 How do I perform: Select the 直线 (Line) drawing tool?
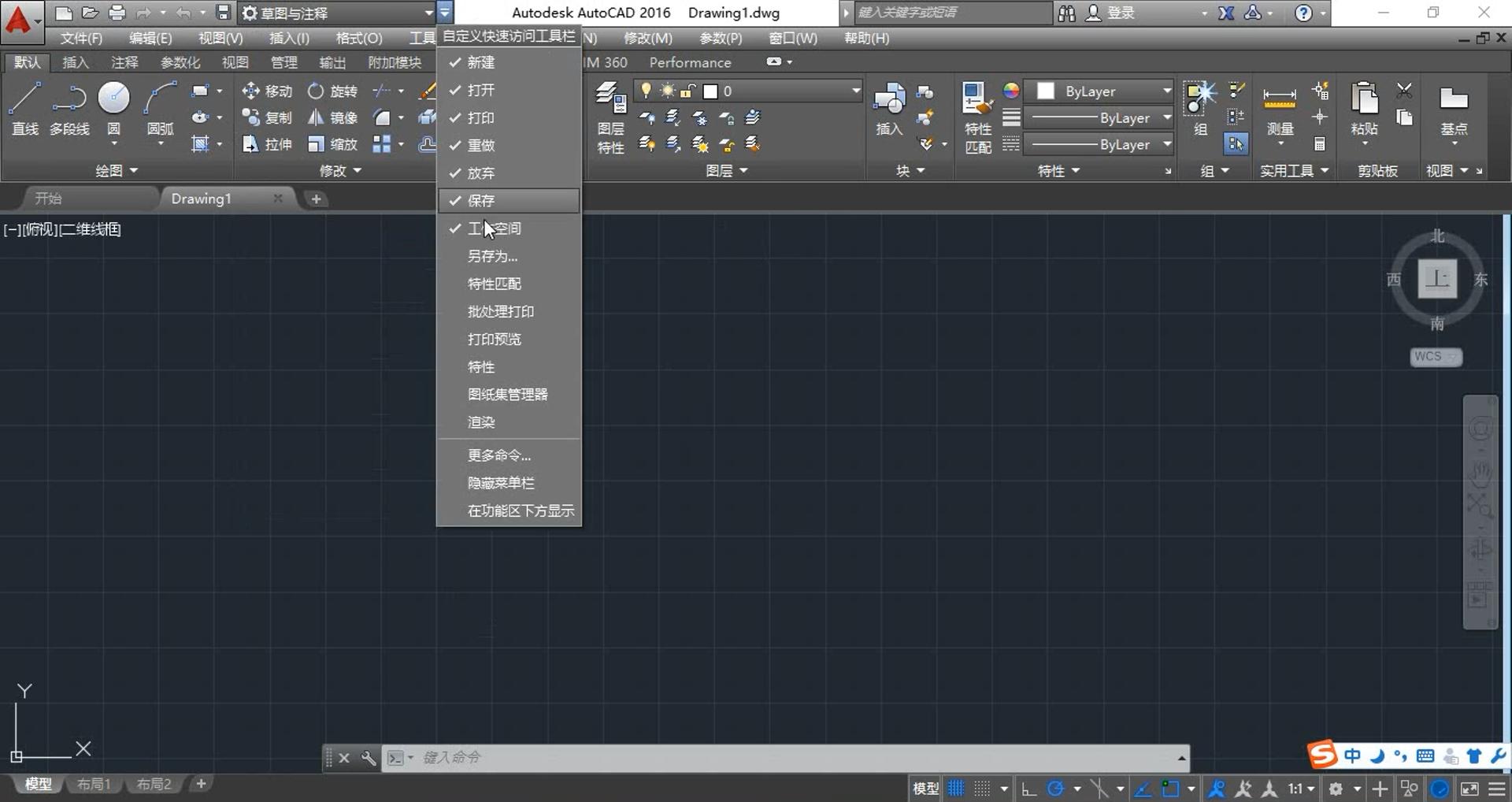(x=24, y=108)
